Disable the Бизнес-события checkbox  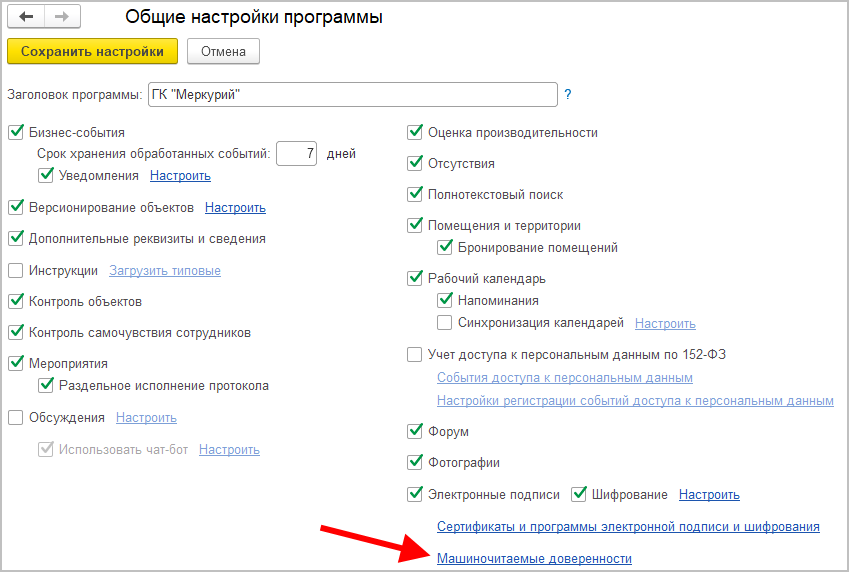point(16,132)
